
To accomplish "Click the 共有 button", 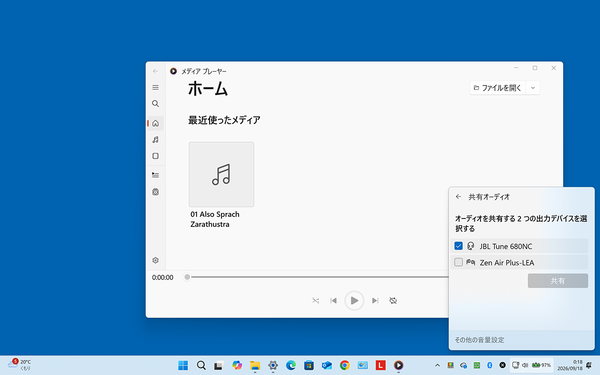I will pos(558,281).
